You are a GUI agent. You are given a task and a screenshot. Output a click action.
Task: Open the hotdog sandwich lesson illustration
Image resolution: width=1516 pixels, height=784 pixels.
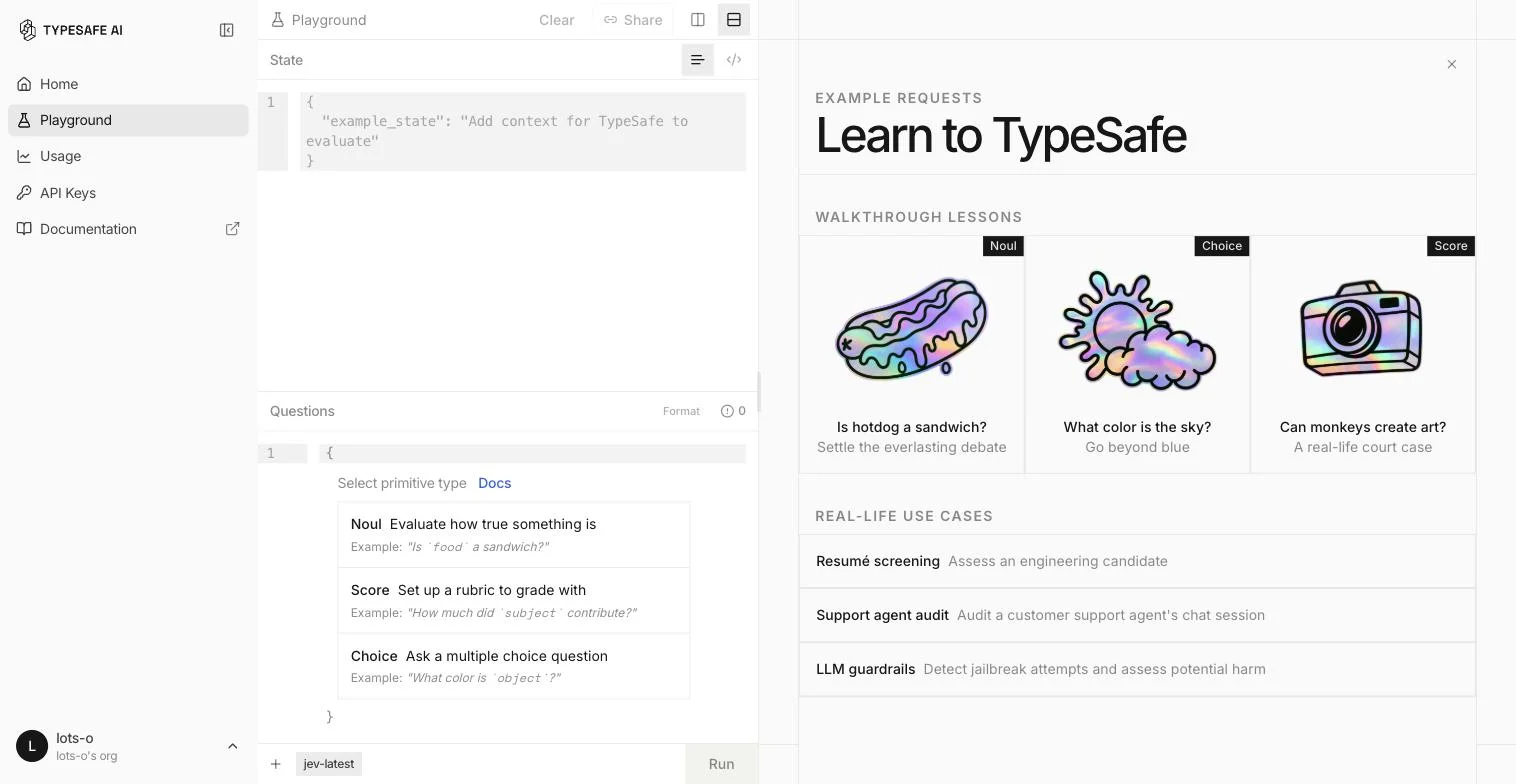(912, 329)
